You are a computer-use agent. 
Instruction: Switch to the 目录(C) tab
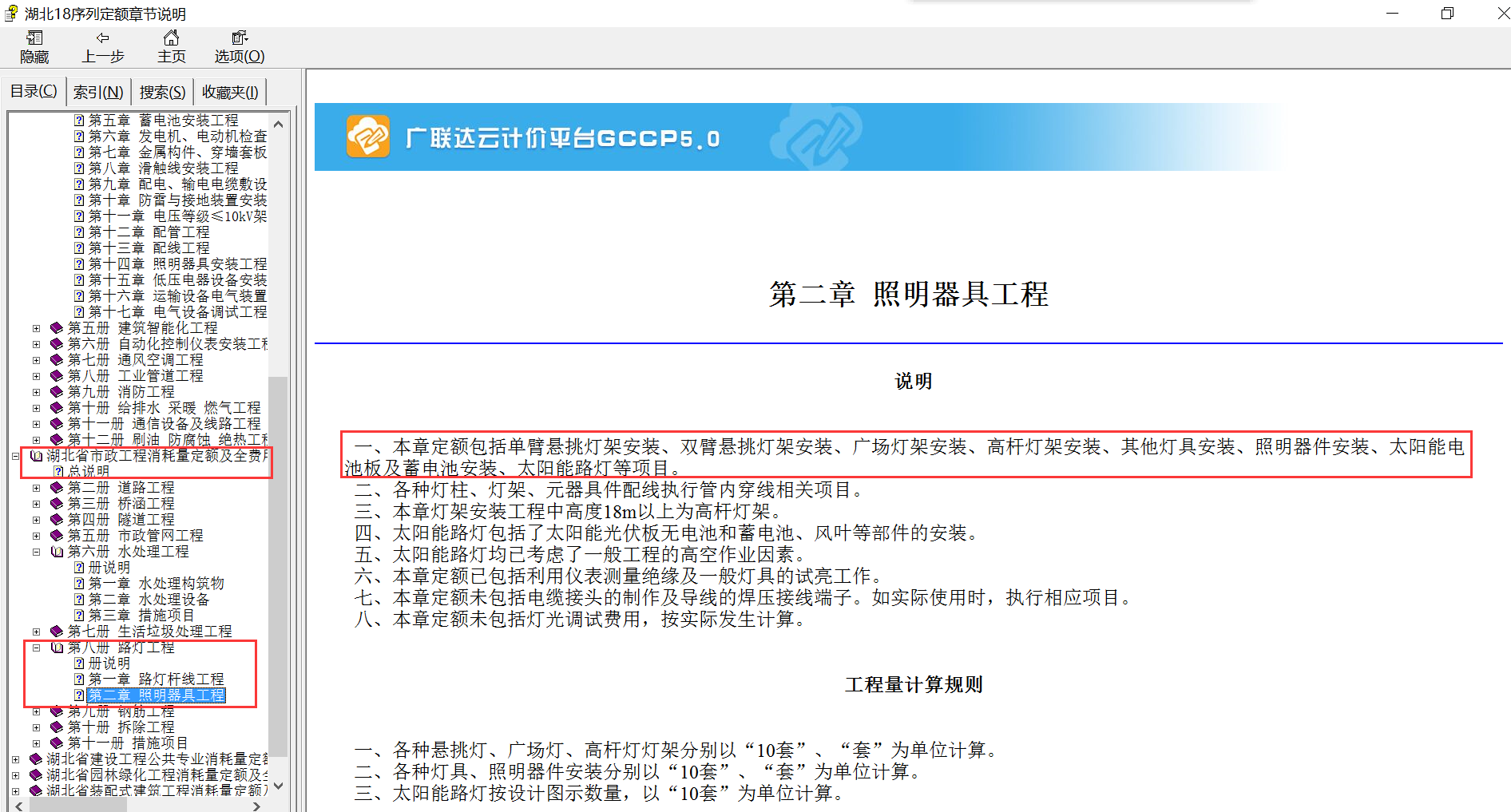click(x=33, y=91)
